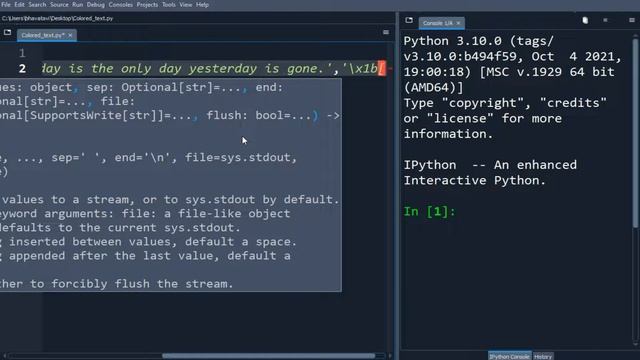
Task: Click the console browse tabs icon
Action: [409, 20]
